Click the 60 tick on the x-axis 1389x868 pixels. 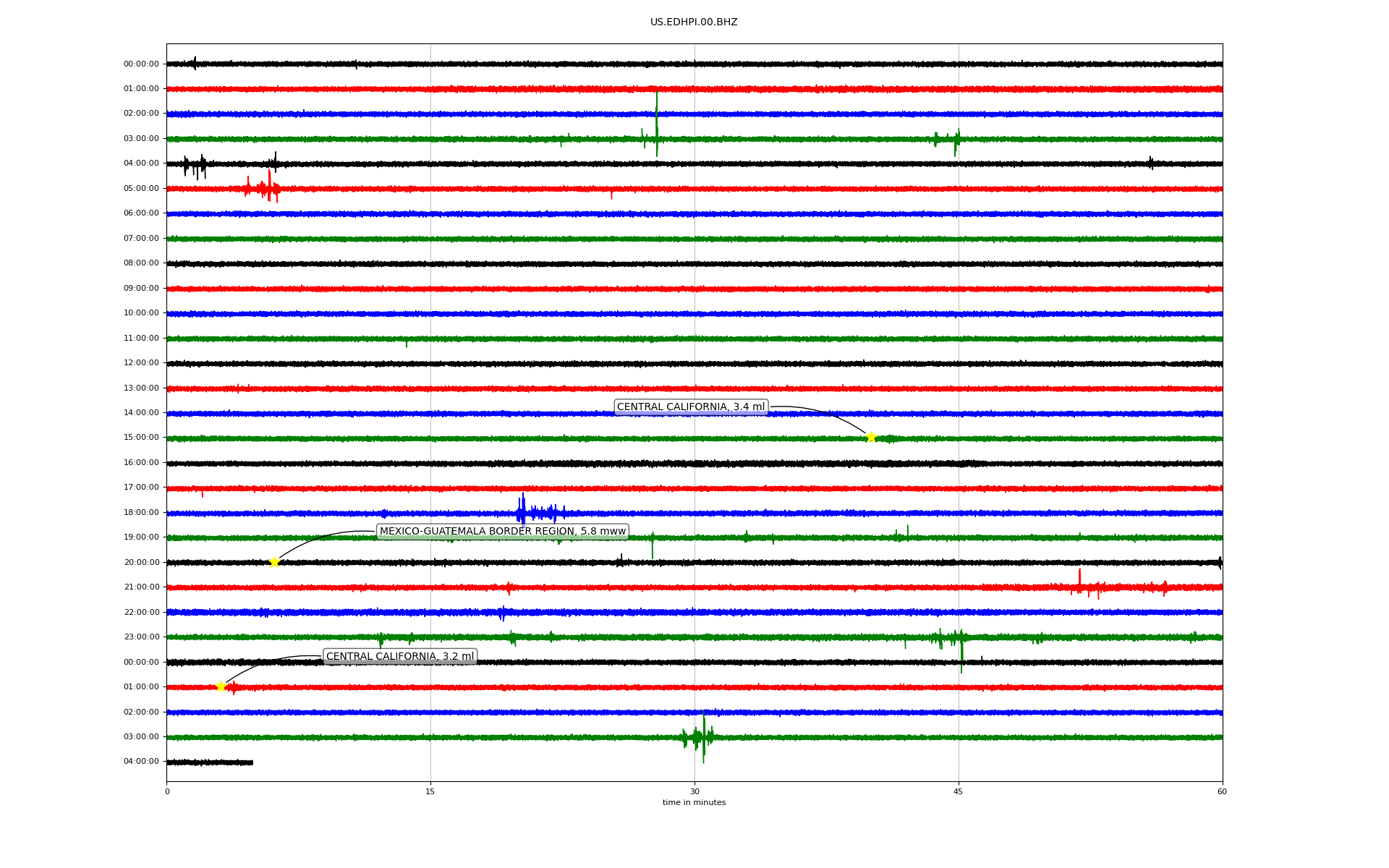click(1222, 792)
